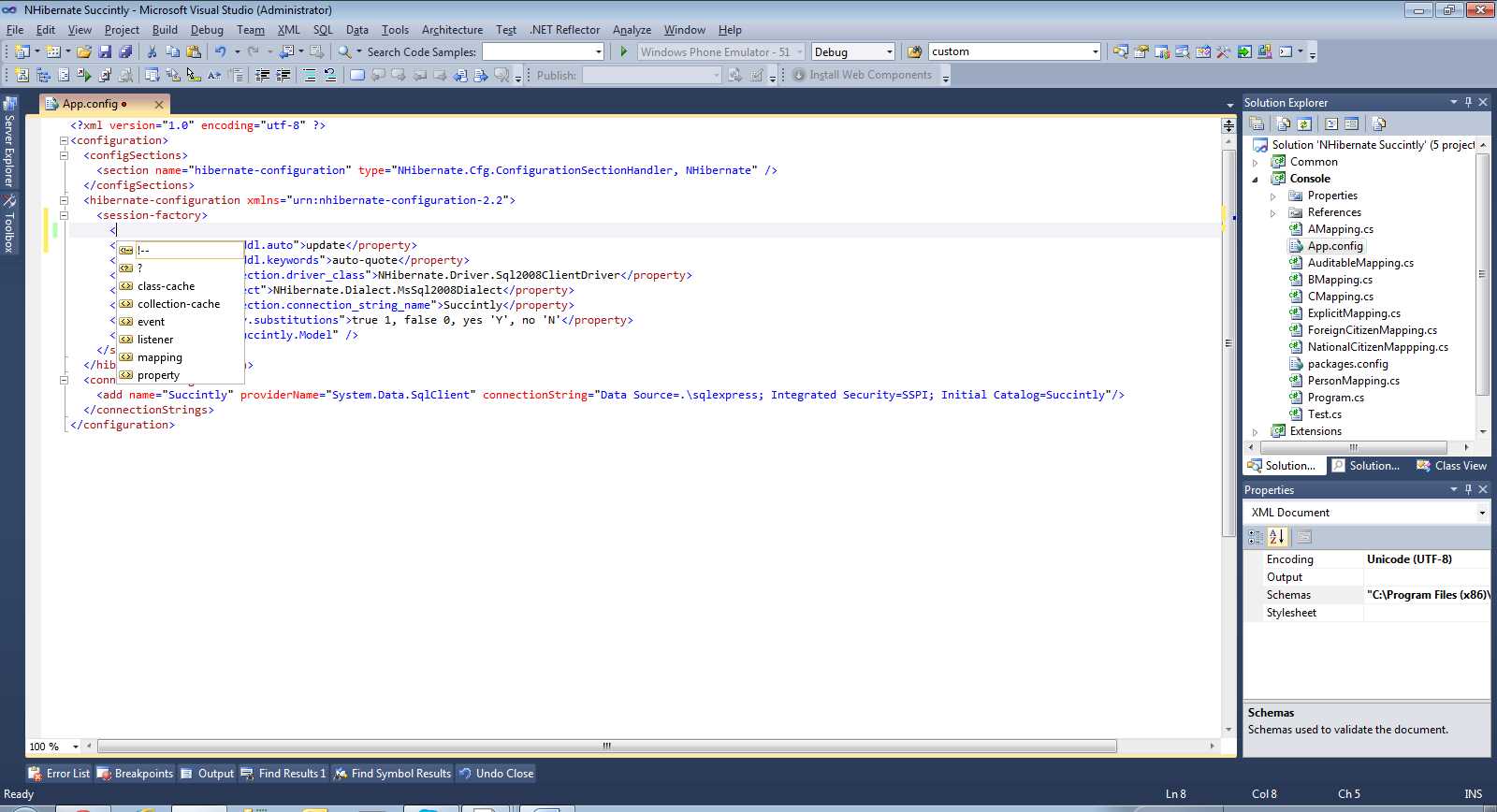Comment out the selected lines

point(309,75)
